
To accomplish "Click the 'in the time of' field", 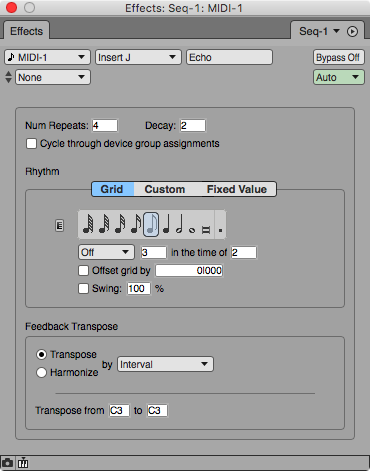I will click(244, 252).
